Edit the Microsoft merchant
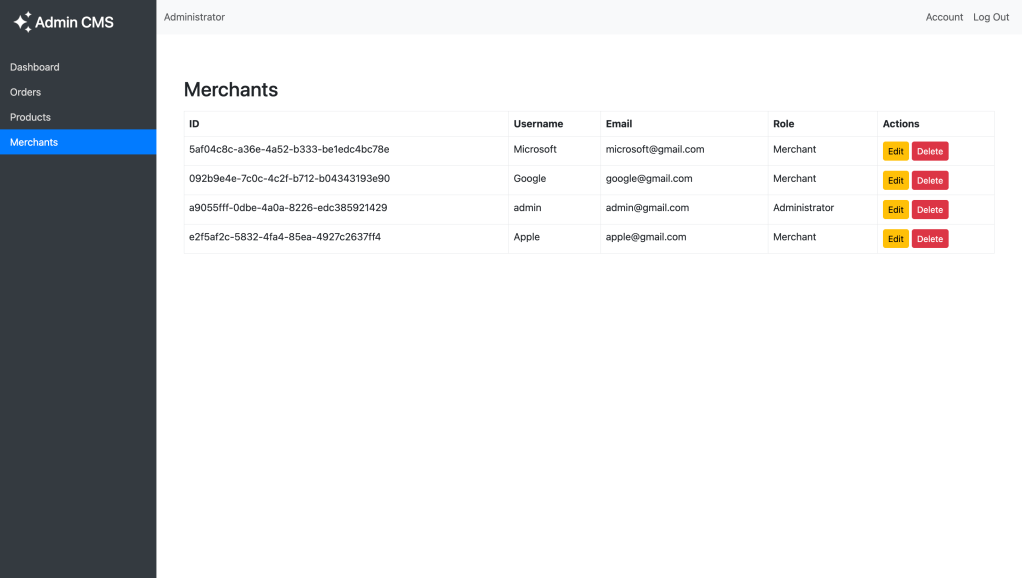This screenshot has width=1022, height=578. point(895,152)
